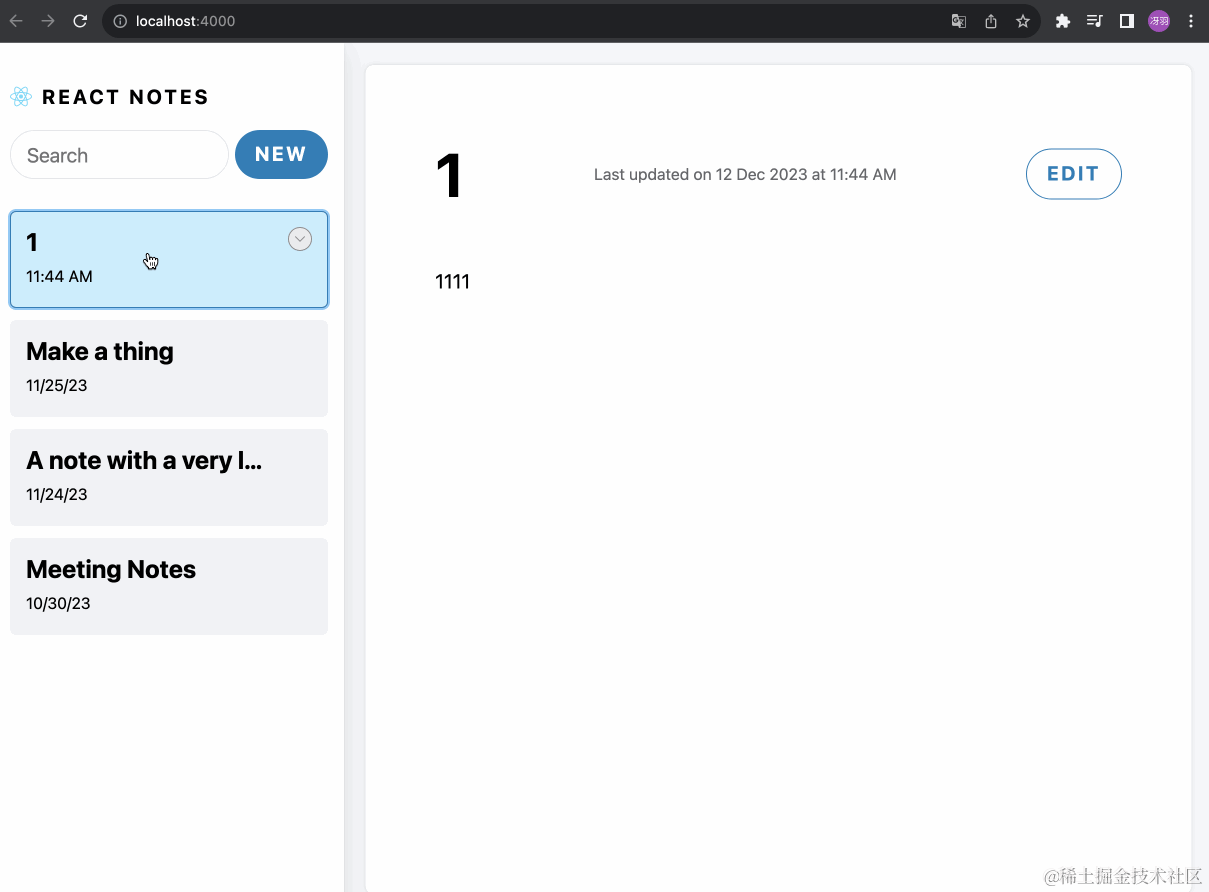Create a note with the NEW button

281,154
